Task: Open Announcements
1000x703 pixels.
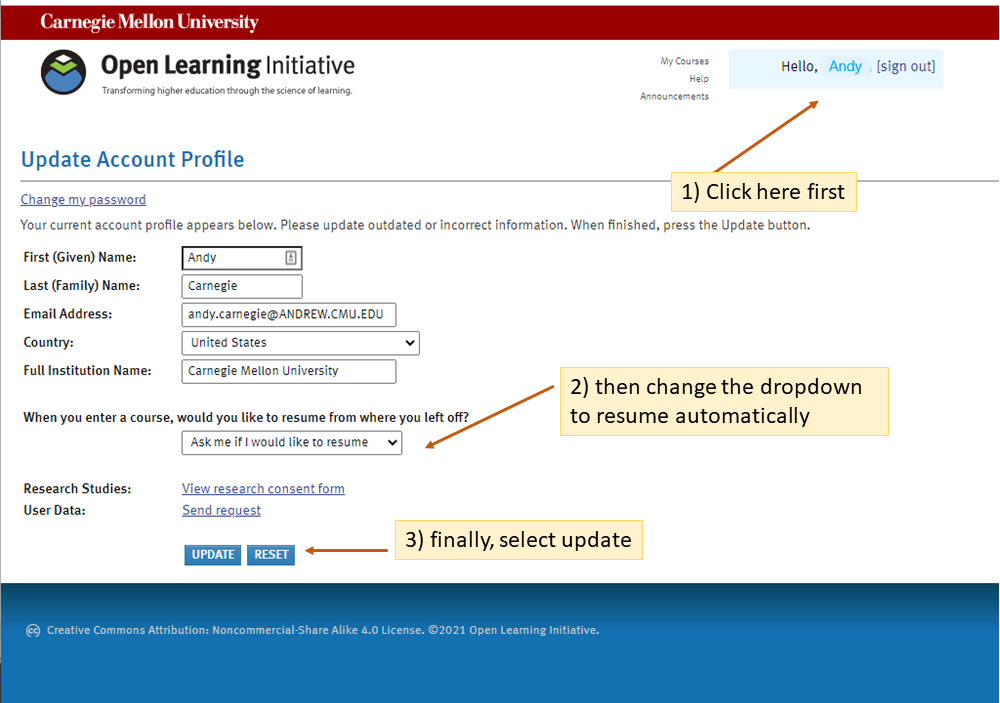Action: pyautogui.click(x=674, y=96)
